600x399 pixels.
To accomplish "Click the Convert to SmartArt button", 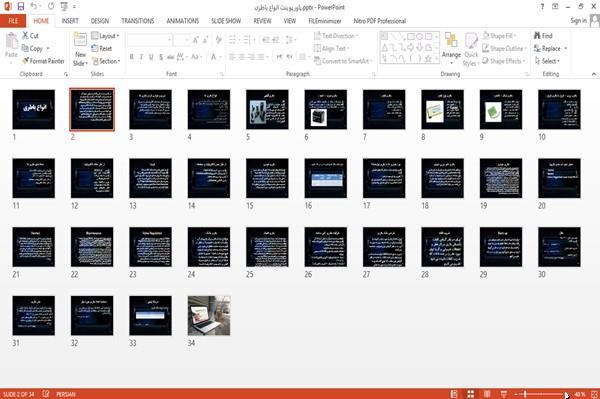I will pyautogui.click(x=342, y=61).
